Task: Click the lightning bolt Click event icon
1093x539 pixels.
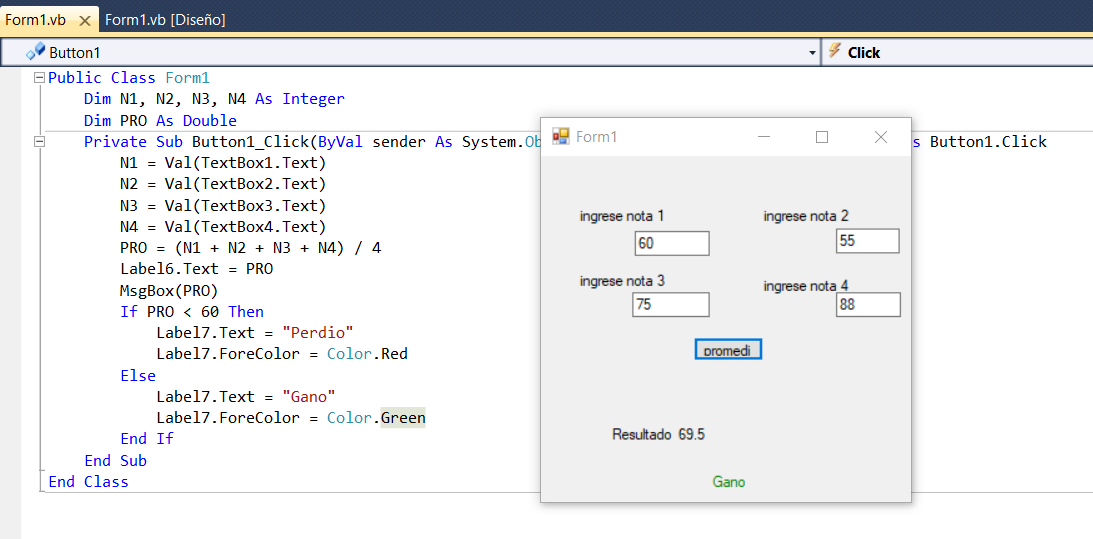Action: tap(834, 52)
